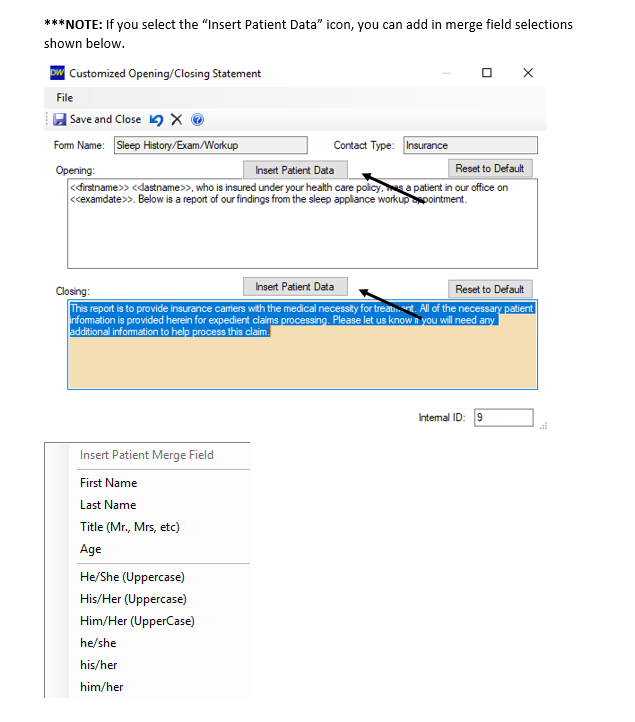Click the window resize grip near Internal ID
The height and width of the screenshot is (722, 635).
[543, 426]
